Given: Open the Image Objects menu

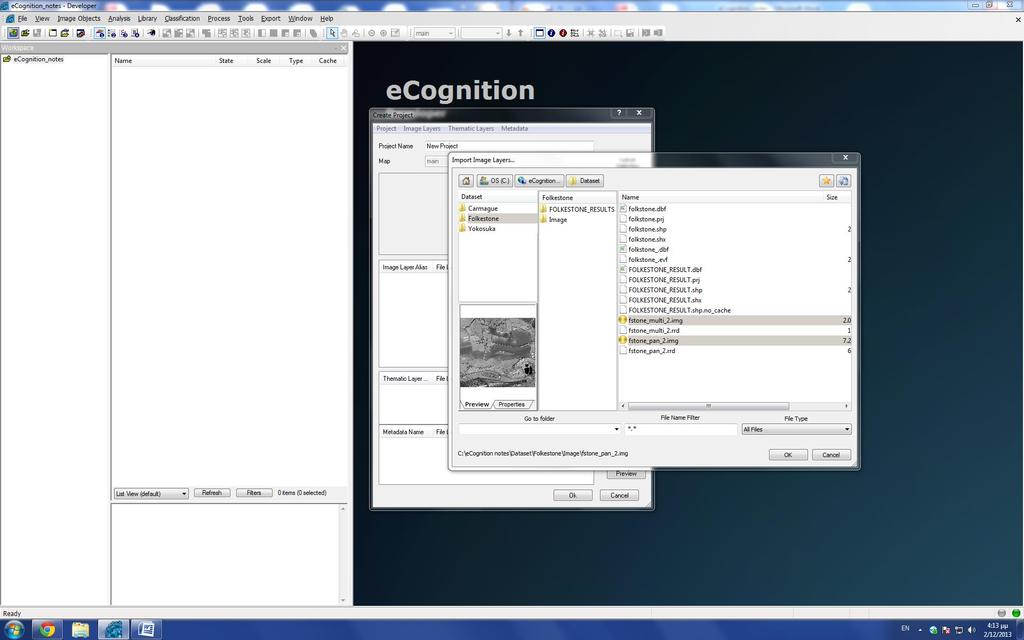Looking at the screenshot, I should click(78, 18).
